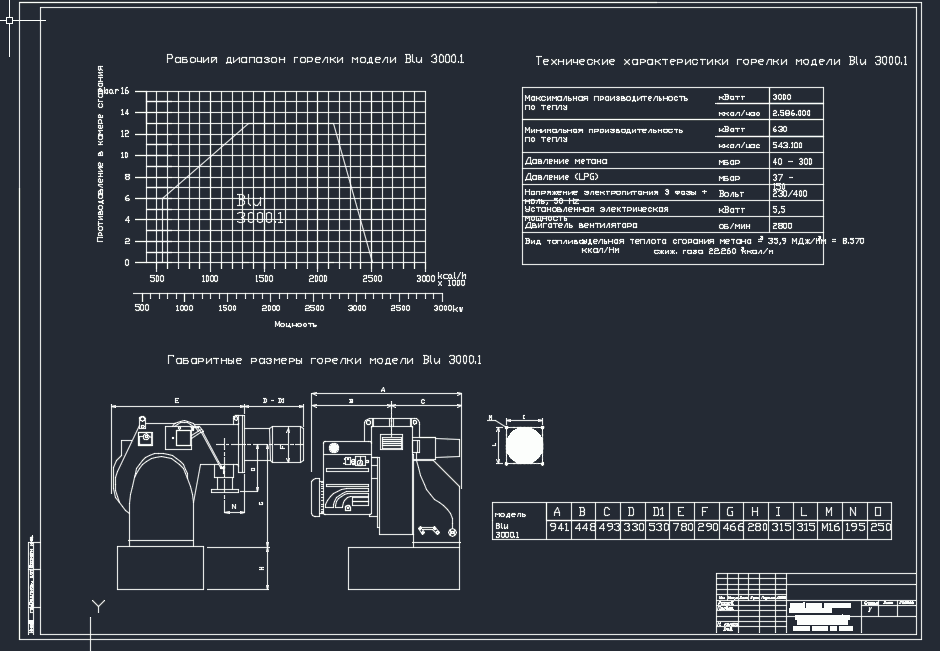Click the UCS Y-axis icon
This screenshot has width=940, height=651.
click(x=98, y=606)
